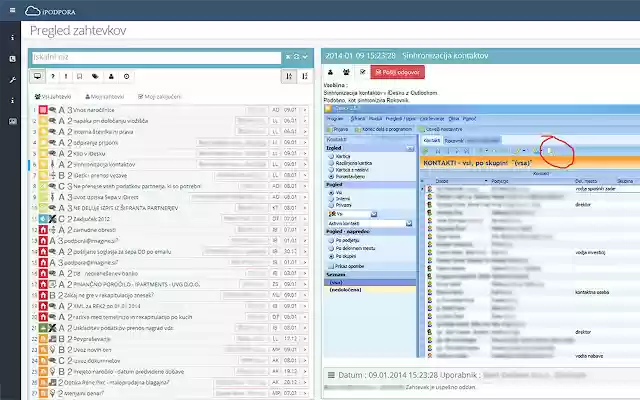
Task: Focus the 'Iskalni niz' search field
Action: (x=157, y=58)
